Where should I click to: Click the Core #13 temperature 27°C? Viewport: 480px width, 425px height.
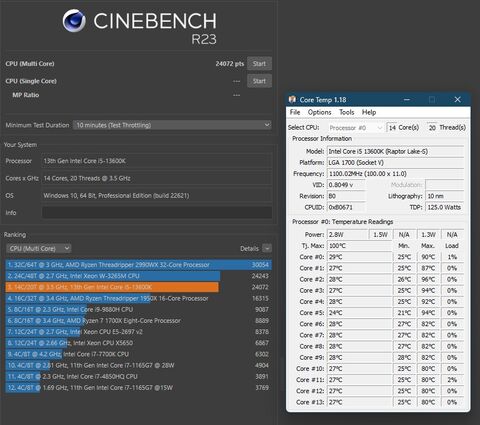pos(359,402)
